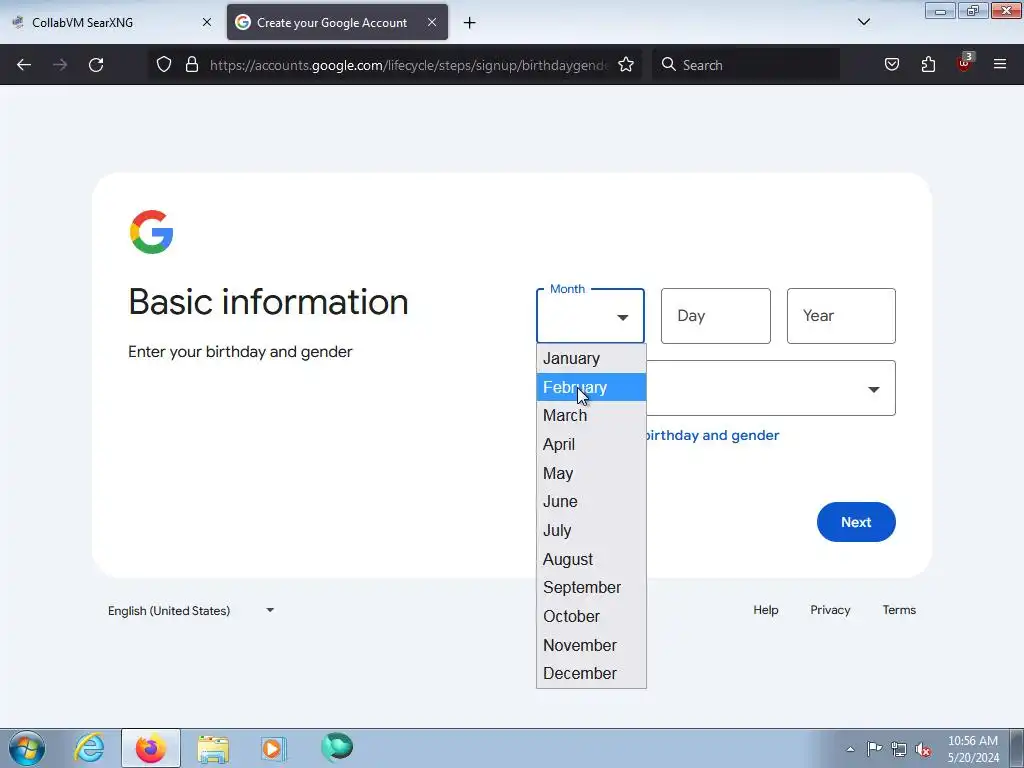
Task: Open the Firefox hamburger menu
Action: pos(1000,64)
